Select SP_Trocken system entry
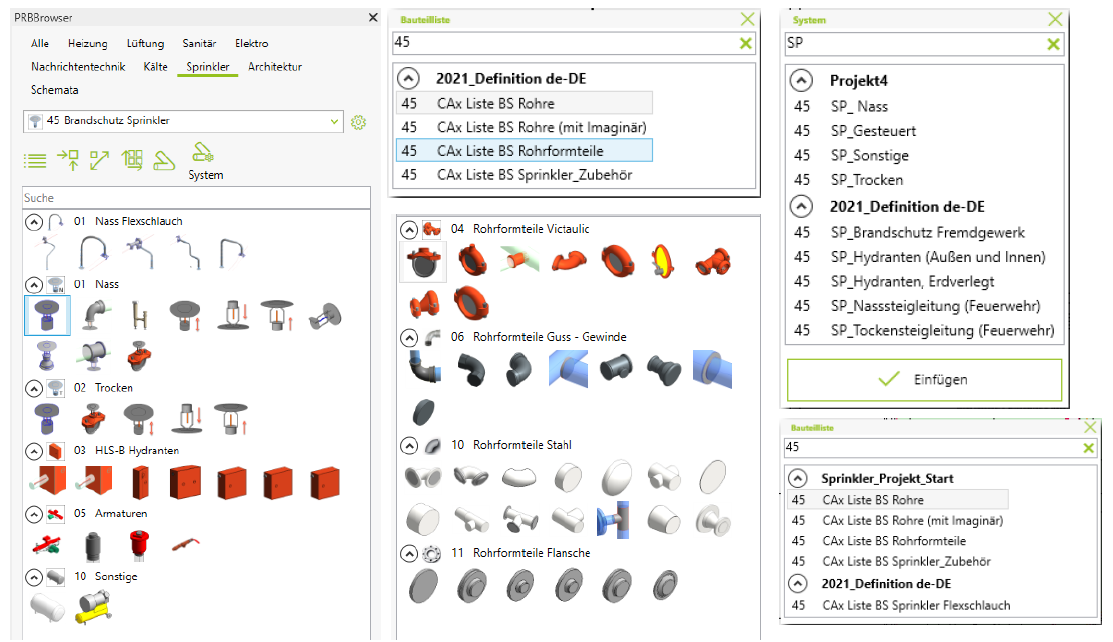The height and width of the screenshot is (642, 1113). point(867,180)
